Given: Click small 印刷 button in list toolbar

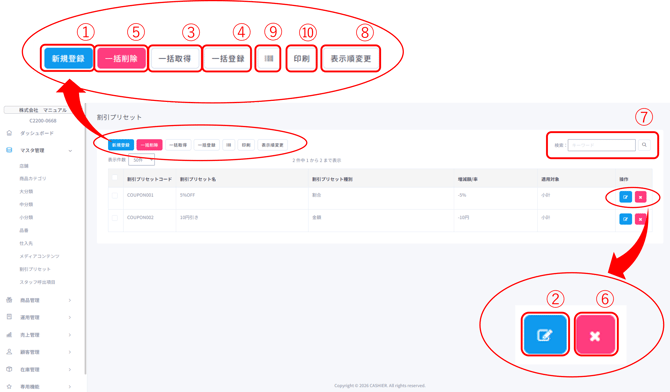Looking at the screenshot, I should tap(246, 145).
